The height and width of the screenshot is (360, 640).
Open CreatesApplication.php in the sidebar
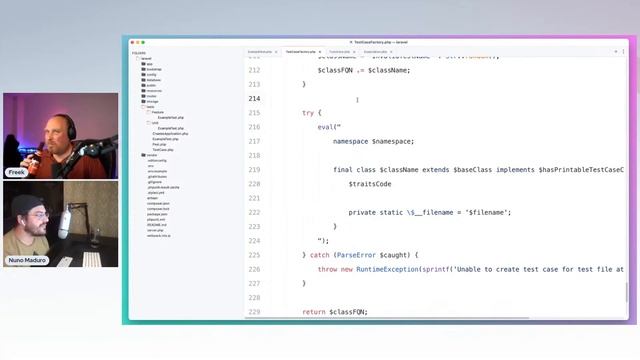[x=170, y=134]
